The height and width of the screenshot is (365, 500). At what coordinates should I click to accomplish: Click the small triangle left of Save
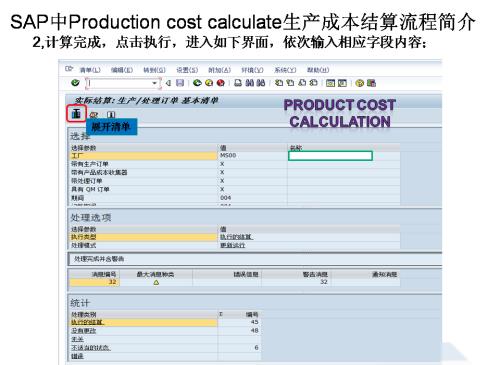(x=168, y=83)
